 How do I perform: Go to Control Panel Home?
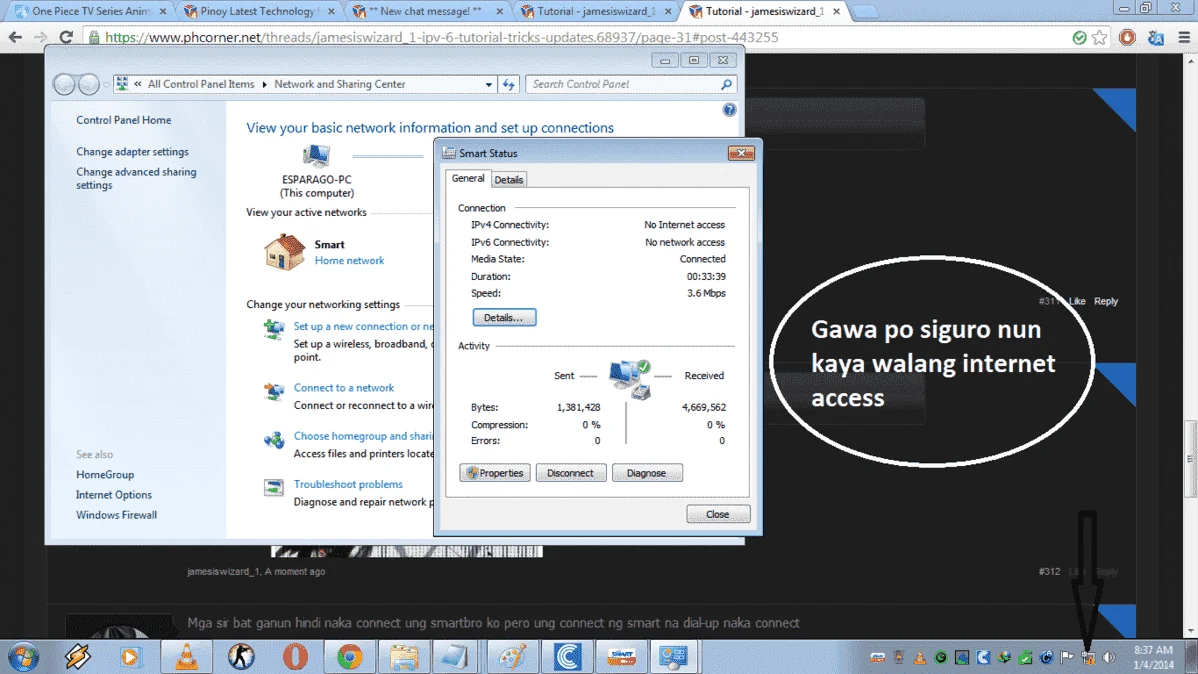coord(124,120)
